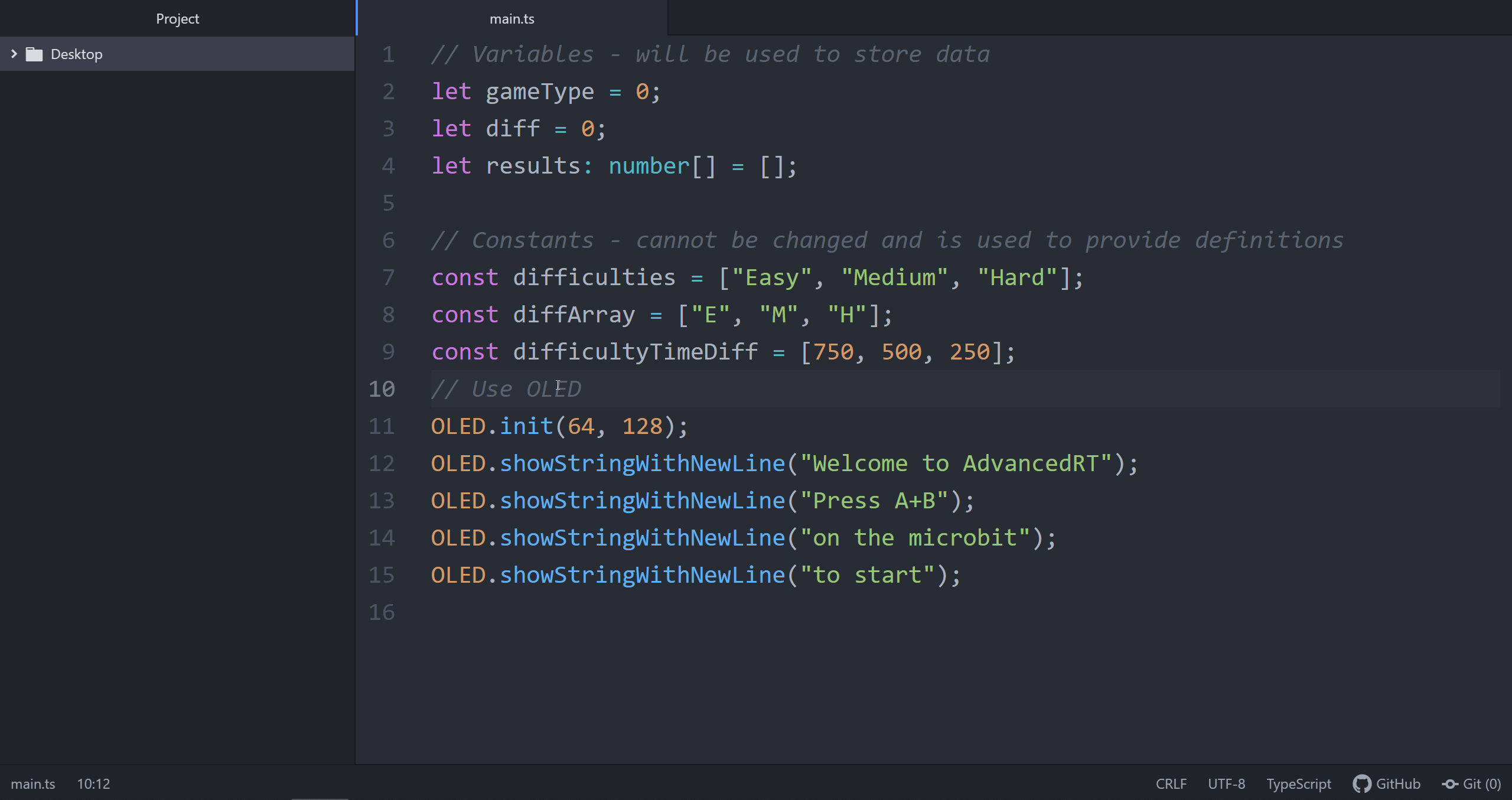Viewport: 1512px width, 800px height.
Task: Open the TypeScript grammar selector
Action: point(1298,783)
